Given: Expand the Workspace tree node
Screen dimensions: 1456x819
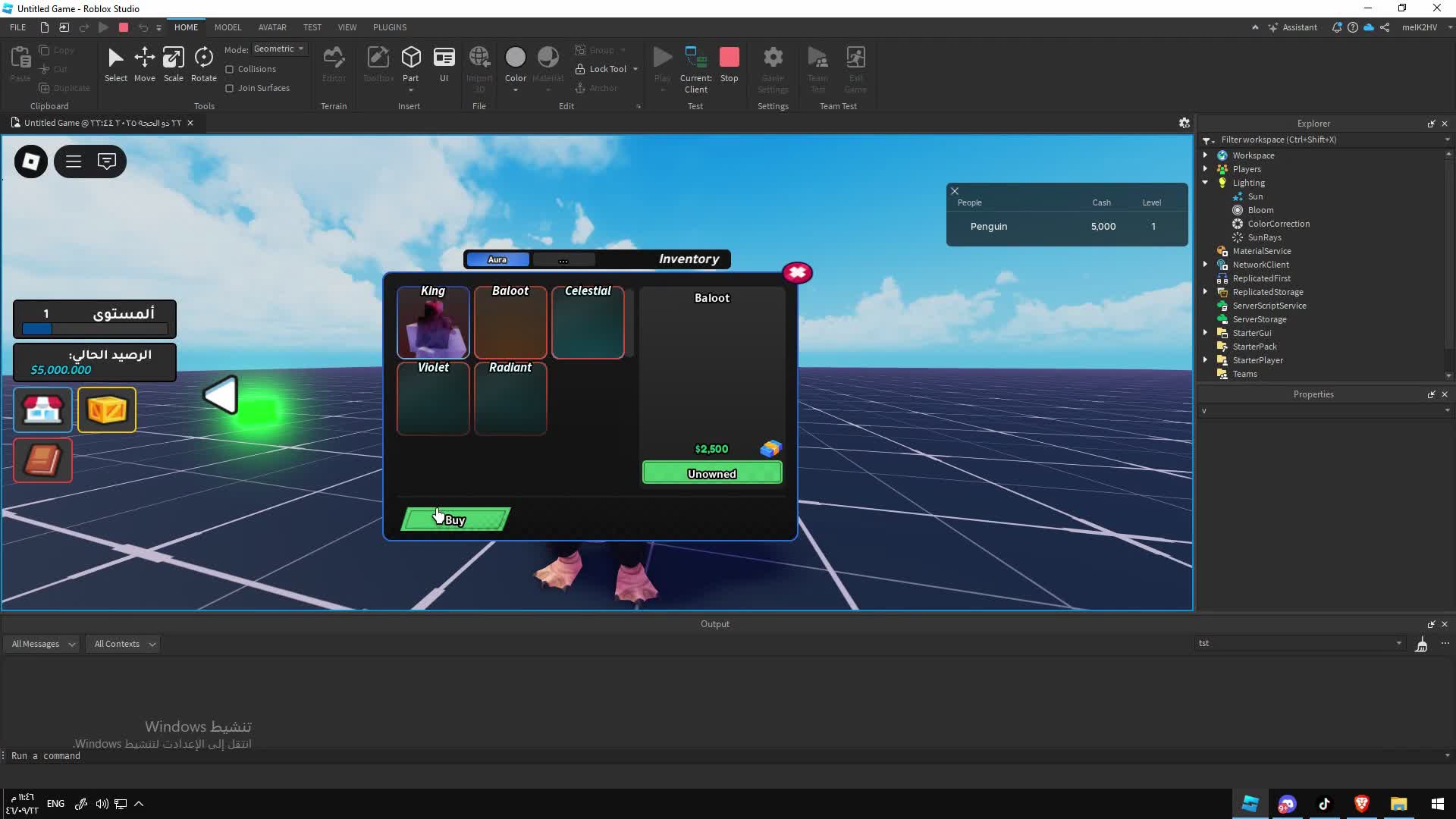Looking at the screenshot, I should point(1205,155).
